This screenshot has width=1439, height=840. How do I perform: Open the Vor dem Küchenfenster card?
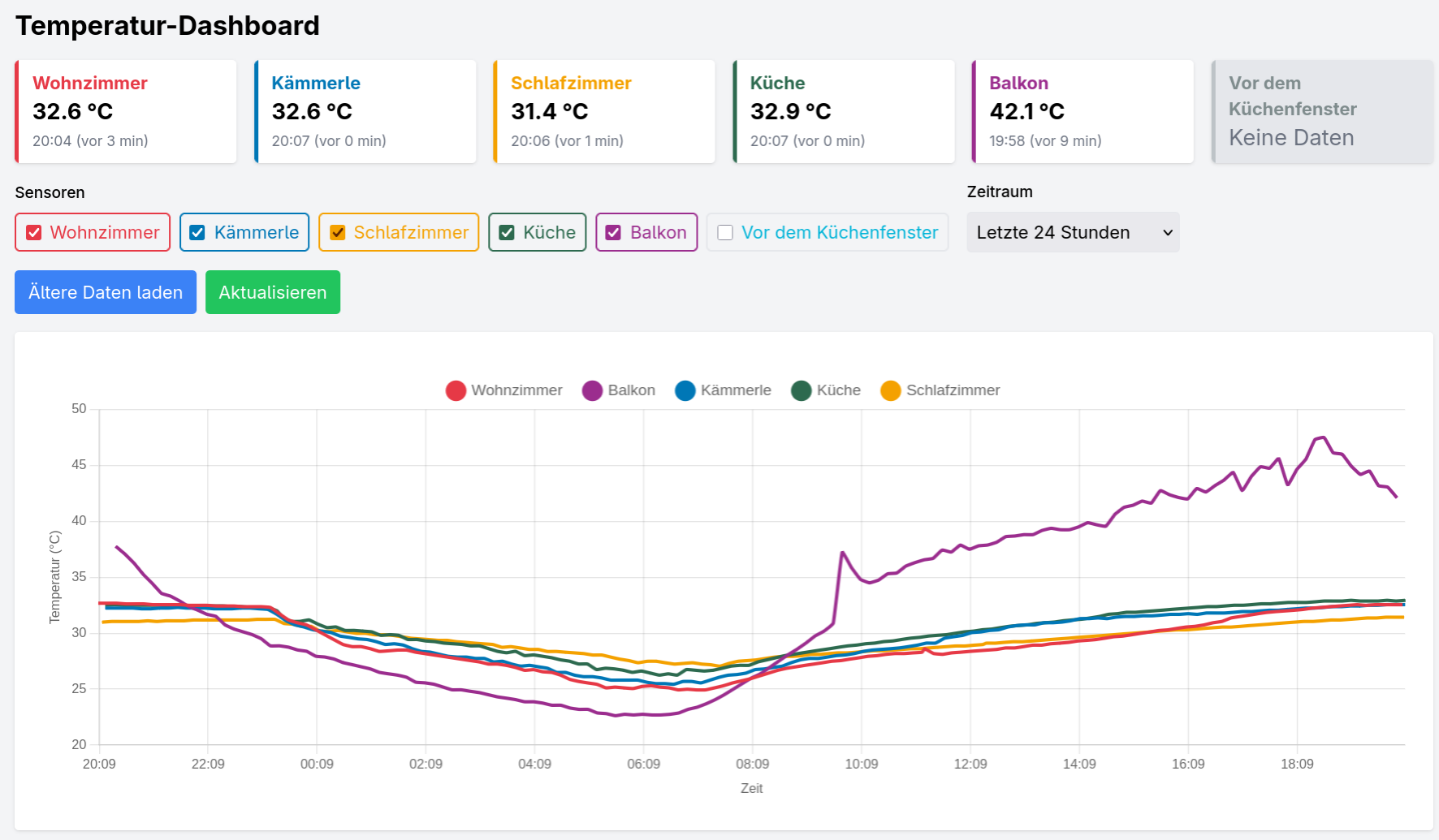1322,111
